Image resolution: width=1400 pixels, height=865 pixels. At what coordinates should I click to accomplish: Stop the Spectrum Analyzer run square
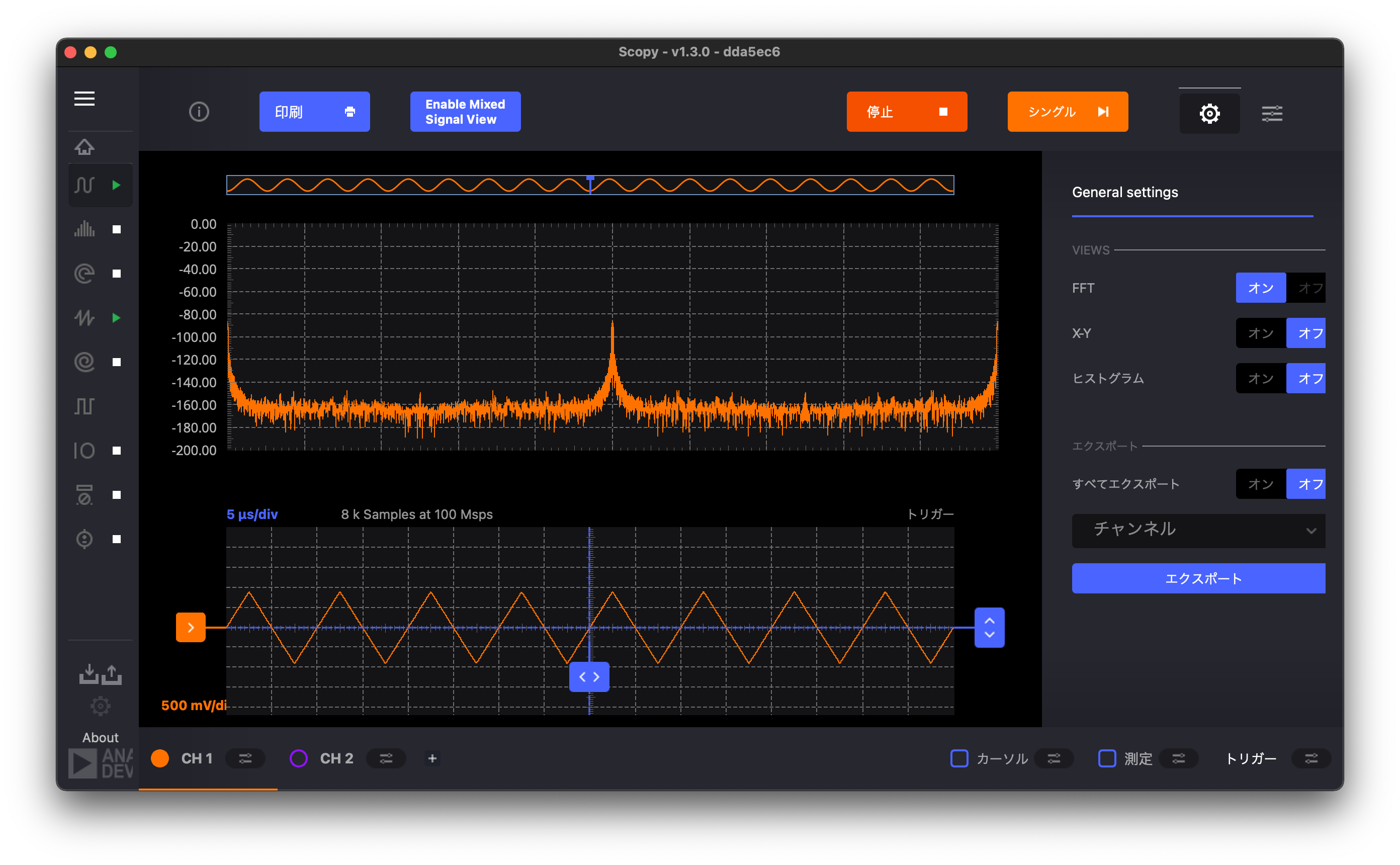(117, 229)
